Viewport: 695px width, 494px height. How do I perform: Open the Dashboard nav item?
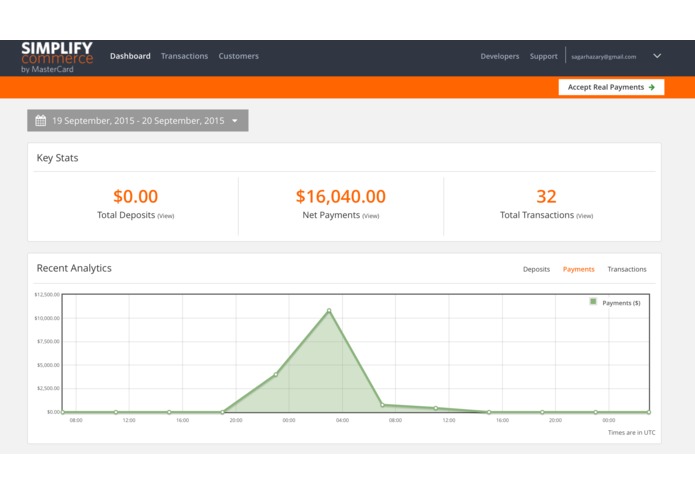coord(130,56)
